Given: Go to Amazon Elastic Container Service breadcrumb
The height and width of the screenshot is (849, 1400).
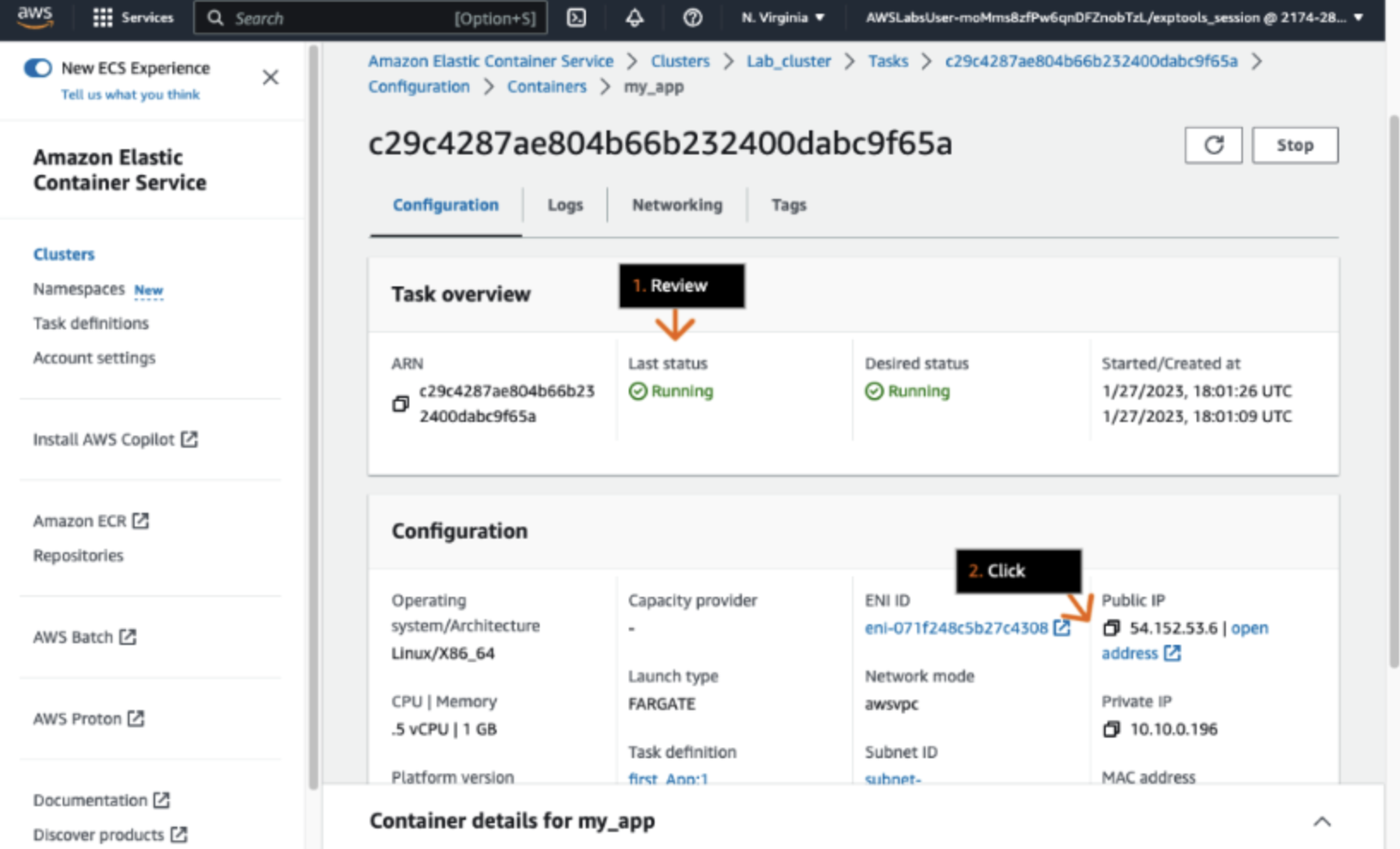Looking at the screenshot, I should [491, 61].
